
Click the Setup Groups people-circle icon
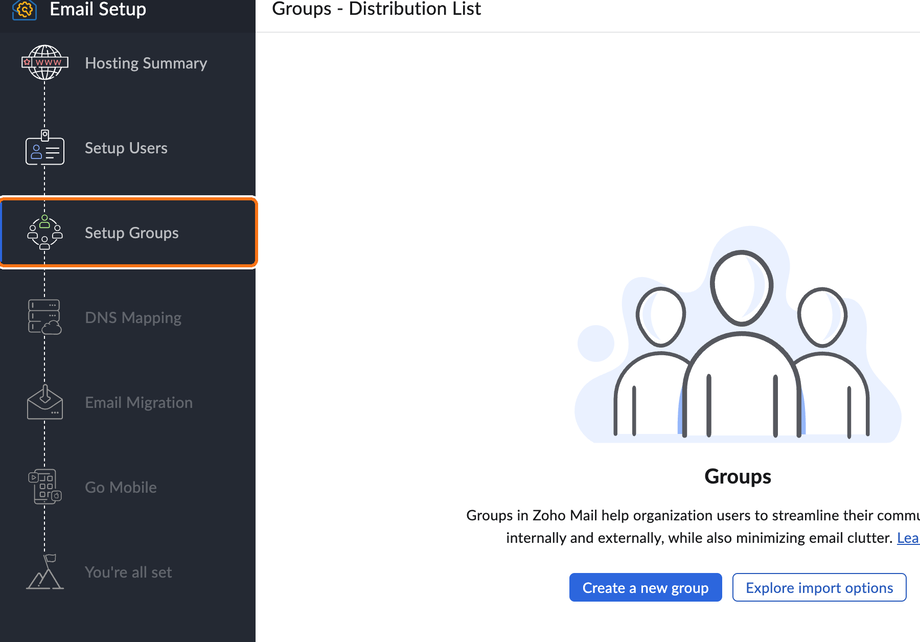coord(45,232)
